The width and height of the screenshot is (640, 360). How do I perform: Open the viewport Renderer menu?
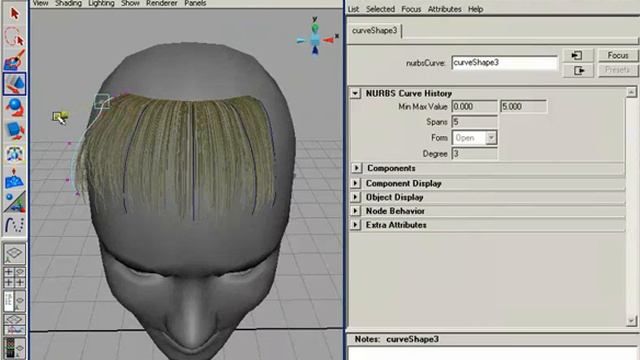pos(162,3)
